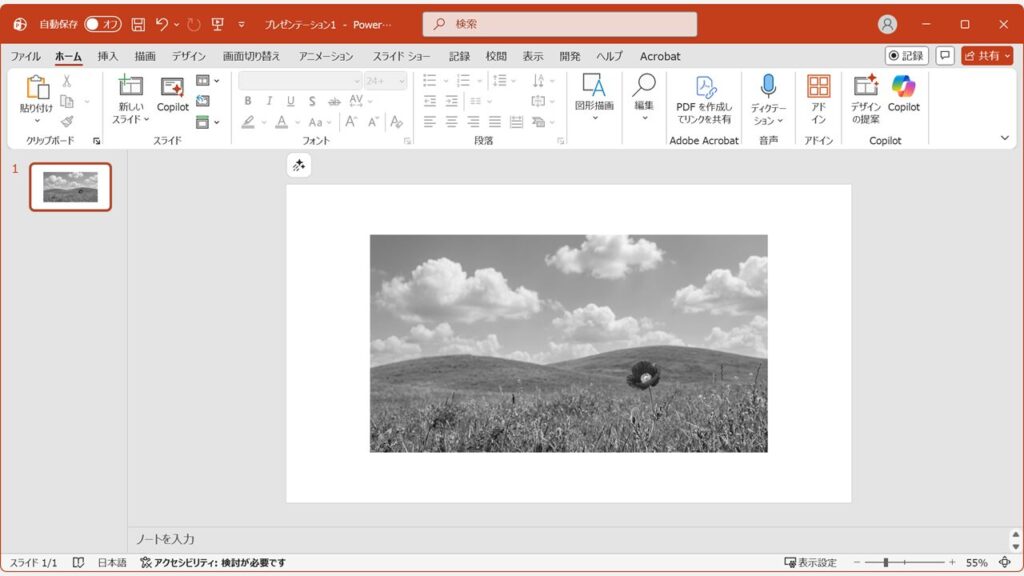
Task: Select slide 1 thumbnail
Action: (69, 185)
